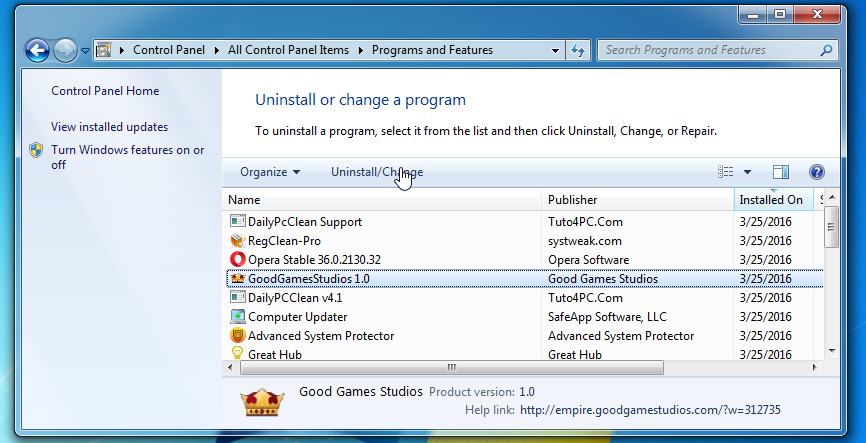The width and height of the screenshot is (866, 443).
Task: Select the Opera Stable icon
Action: pyautogui.click(x=237, y=260)
